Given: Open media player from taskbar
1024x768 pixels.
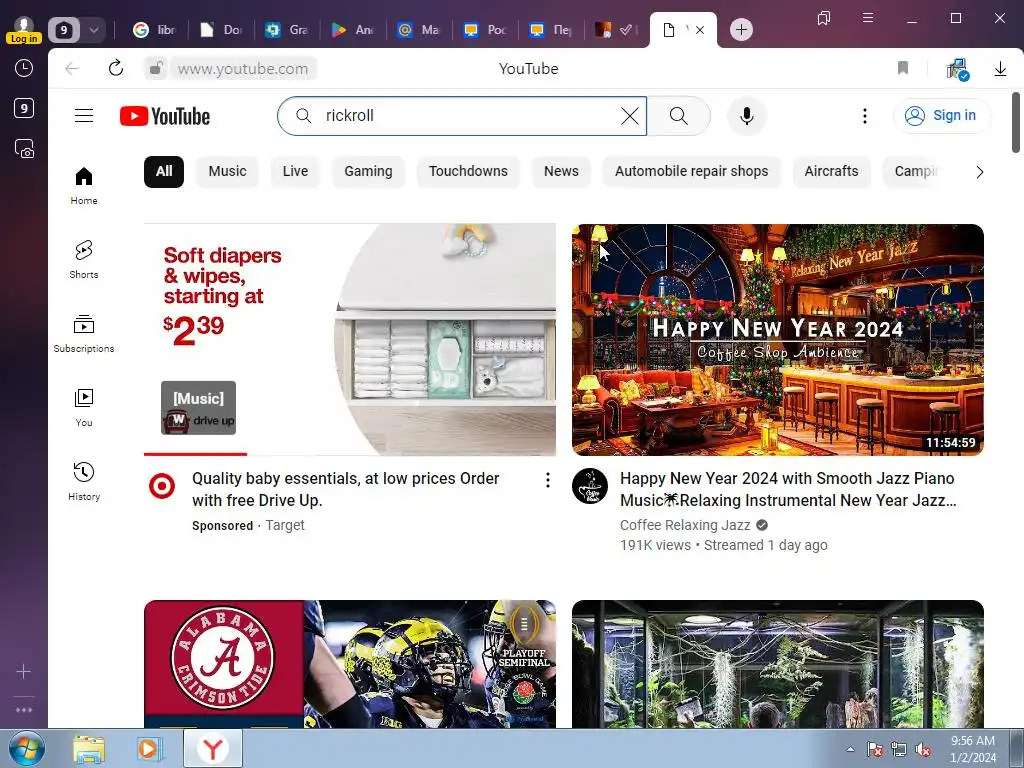Looking at the screenshot, I should click(150, 749).
